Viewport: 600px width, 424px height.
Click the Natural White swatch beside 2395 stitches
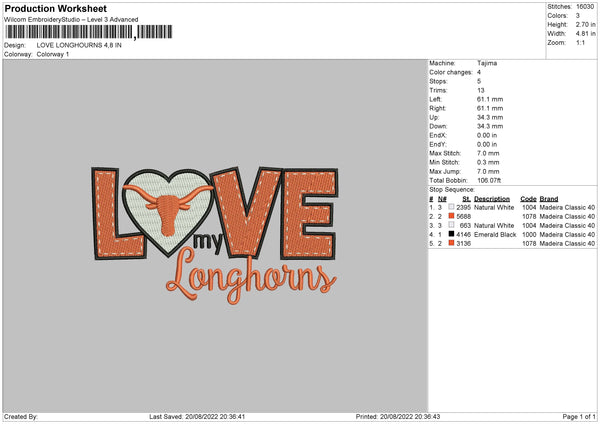tap(451, 207)
